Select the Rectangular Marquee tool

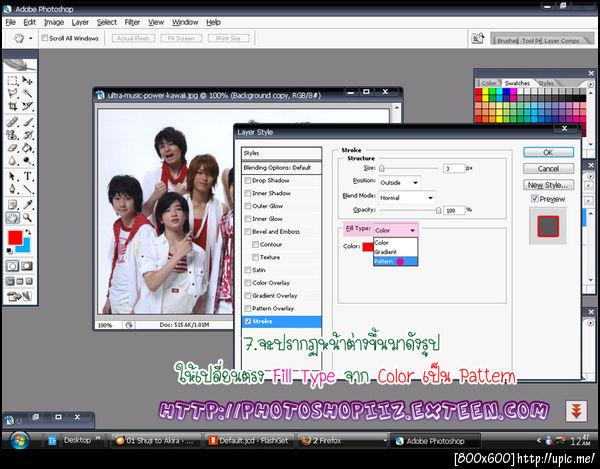12,81
